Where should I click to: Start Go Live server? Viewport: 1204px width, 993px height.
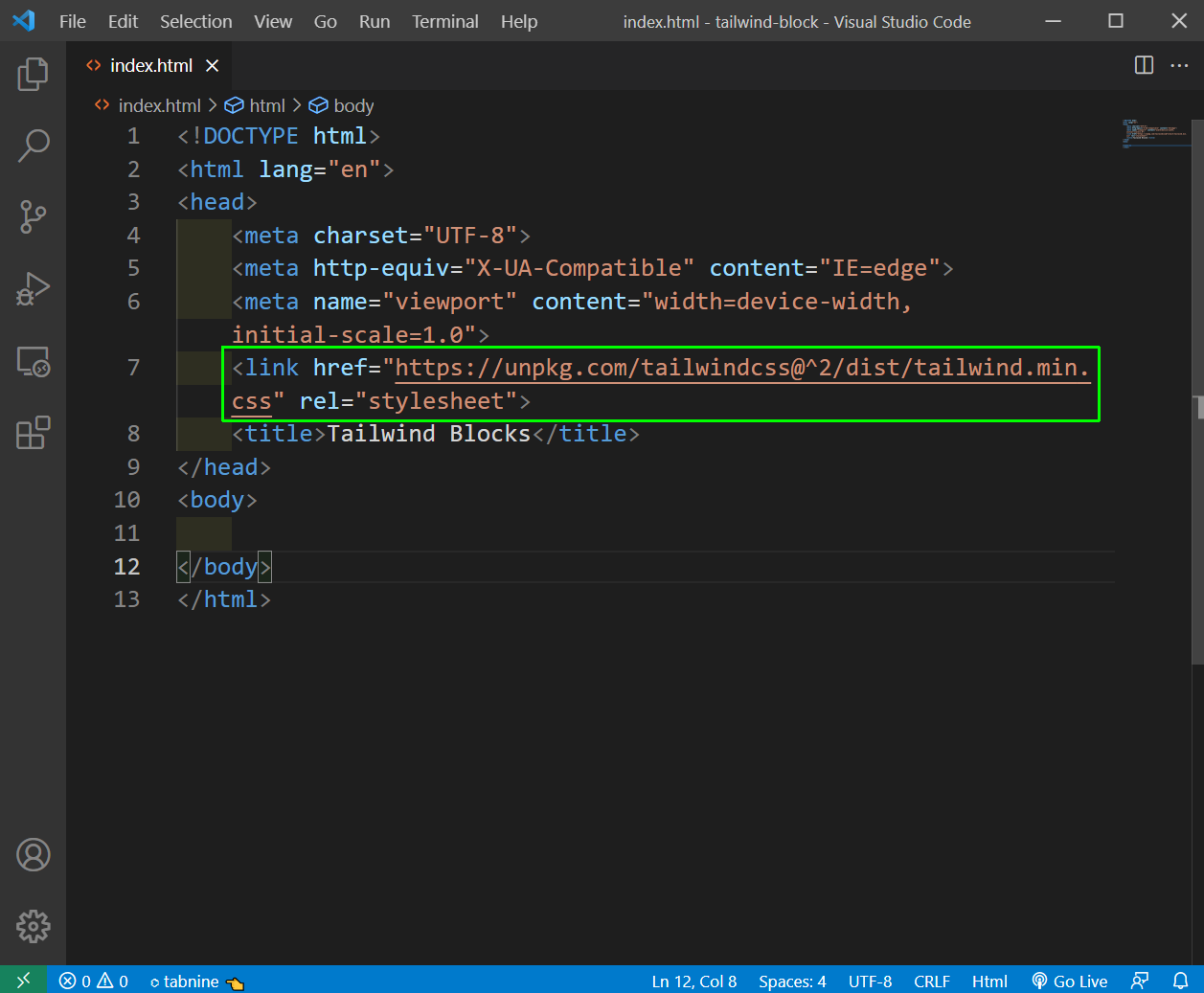(x=1069, y=981)
